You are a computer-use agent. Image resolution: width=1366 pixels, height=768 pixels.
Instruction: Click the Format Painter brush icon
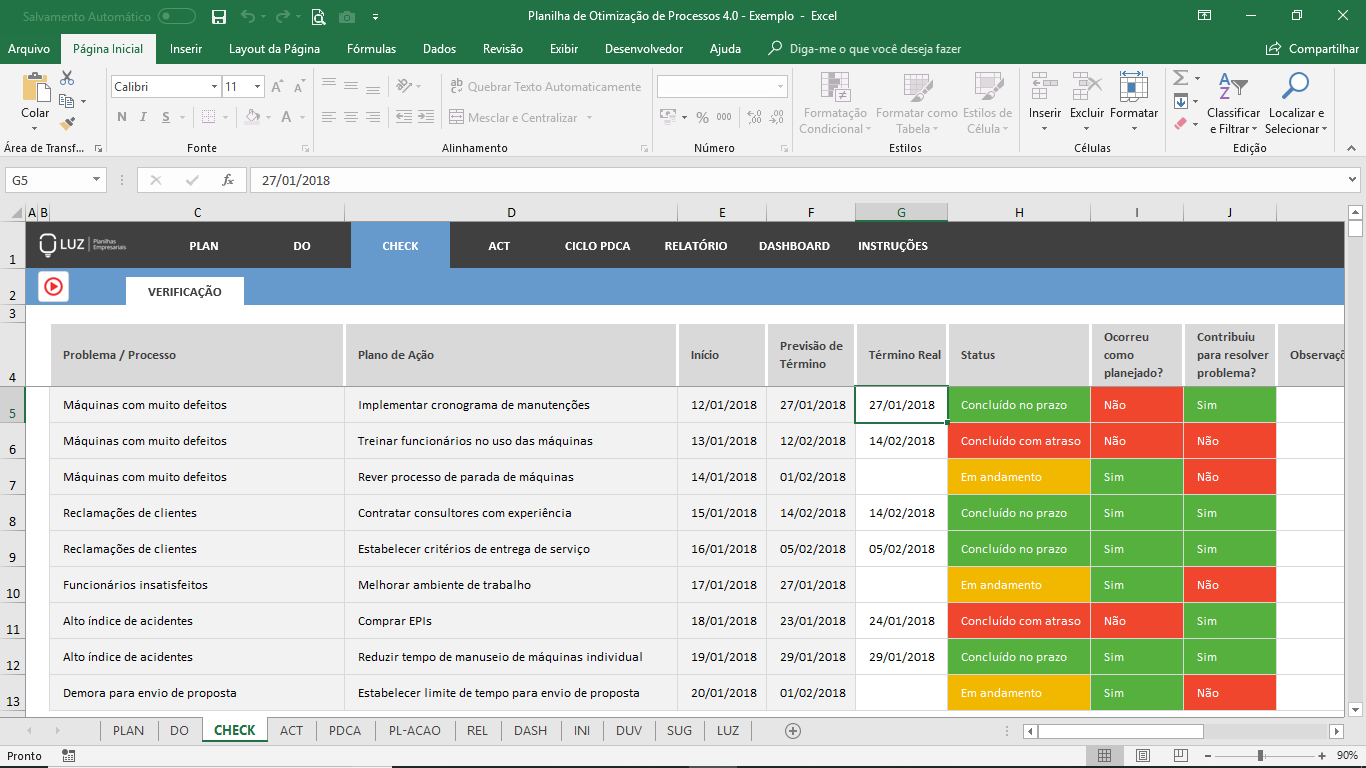point(67,124)
